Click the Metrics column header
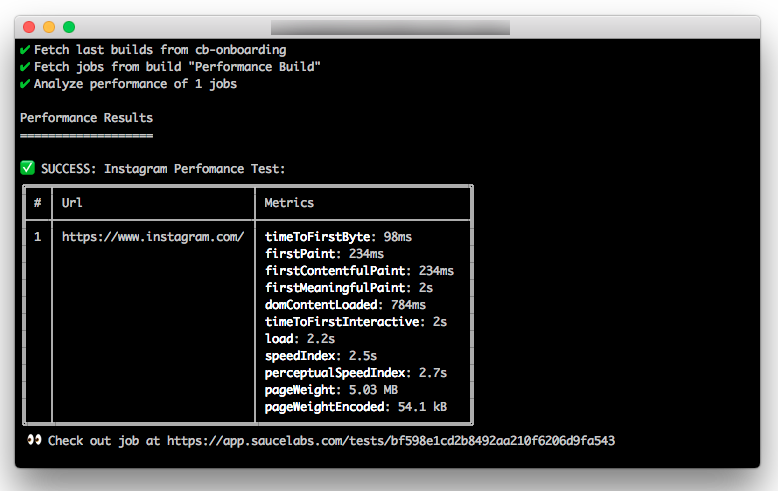This screenshot has height=491, width=778. coord(289,203)
